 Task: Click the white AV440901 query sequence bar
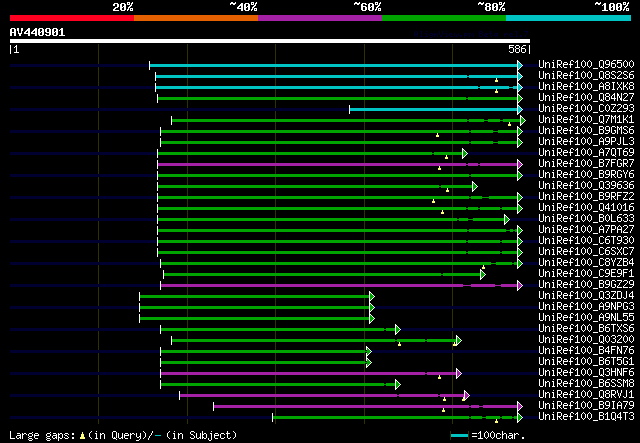[x=270, y=41]
